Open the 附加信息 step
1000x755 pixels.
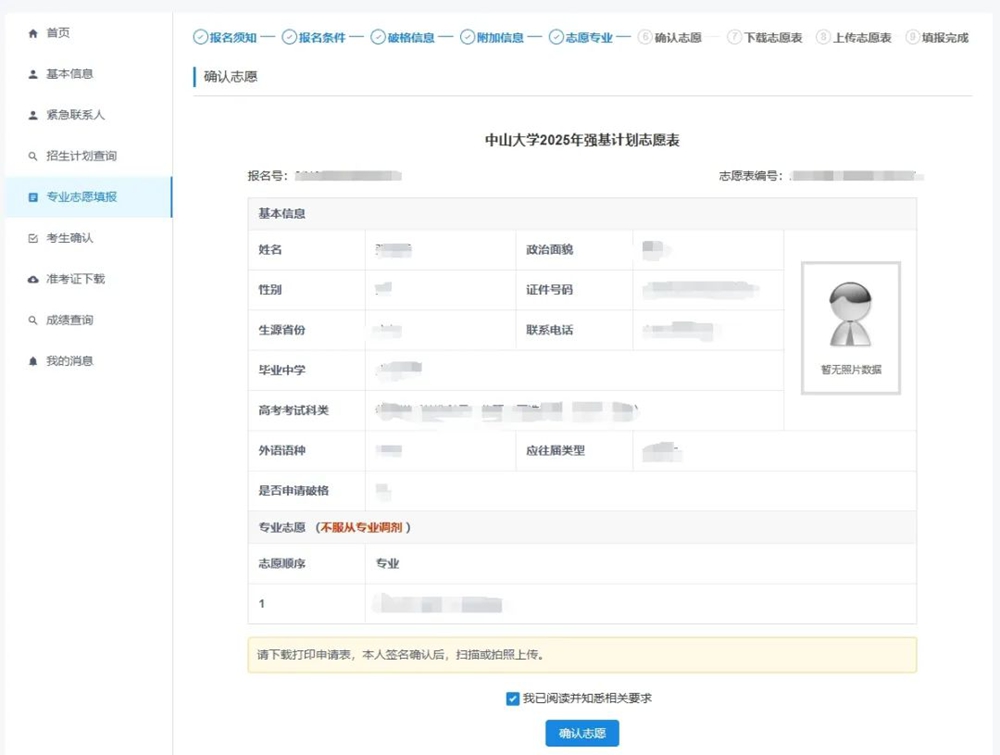(x=492, y=38)
